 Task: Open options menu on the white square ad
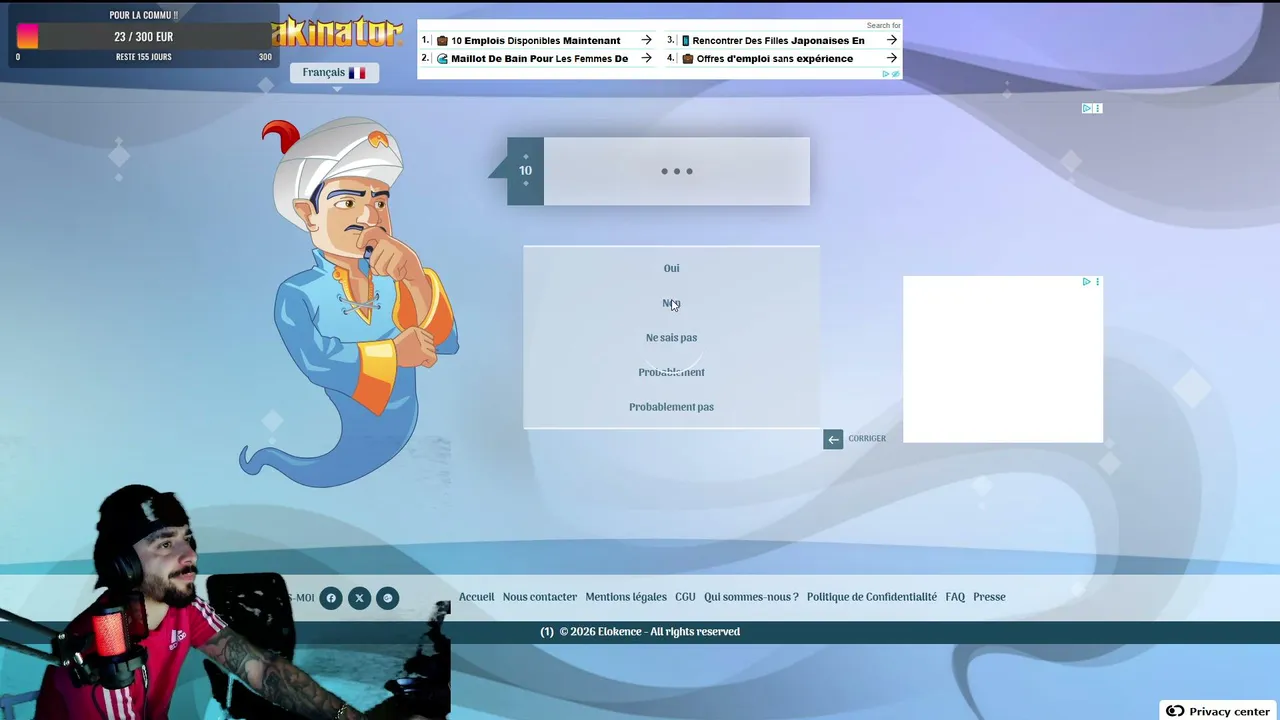pos(1097,282)
